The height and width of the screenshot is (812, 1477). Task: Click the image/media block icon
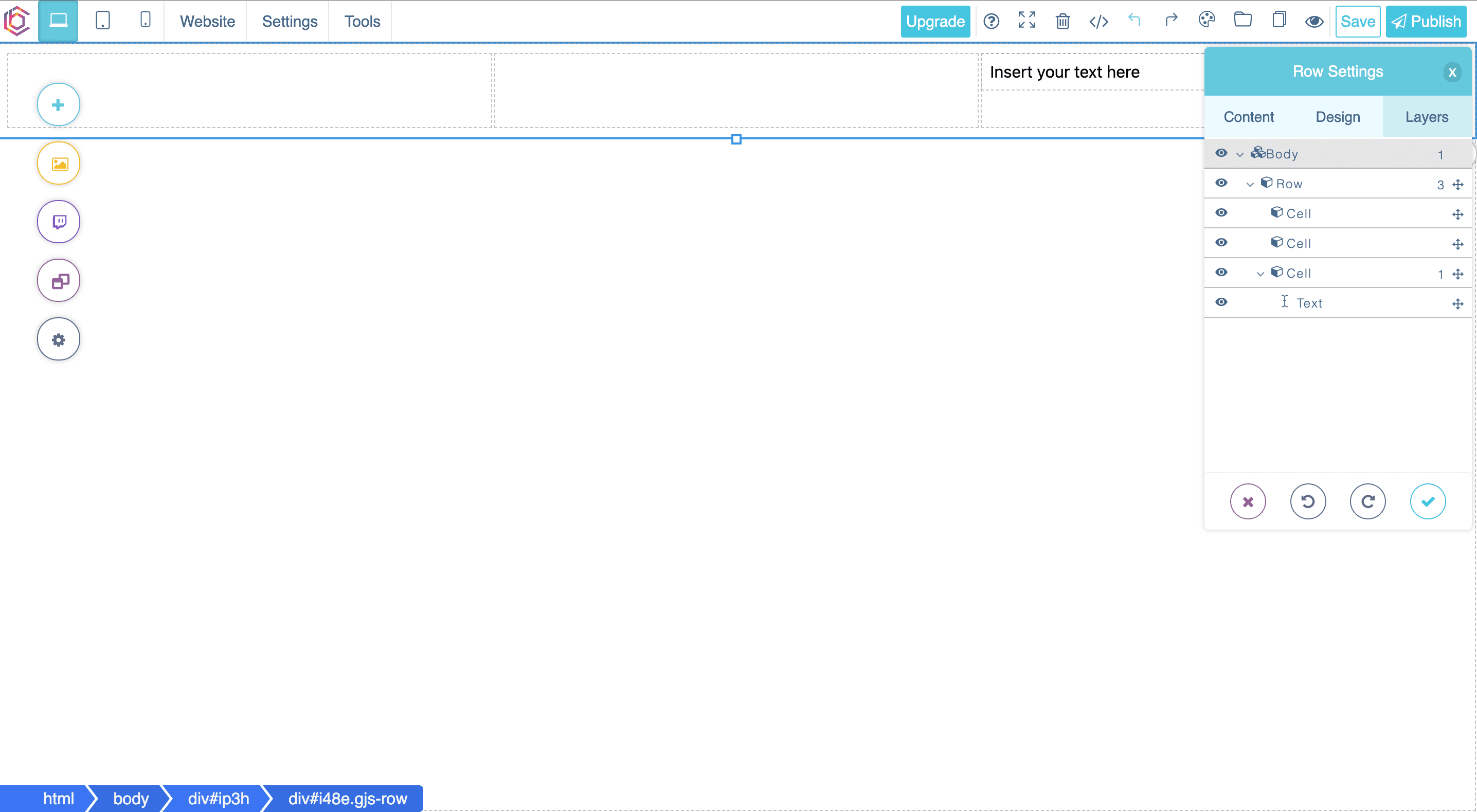point(58,163)
